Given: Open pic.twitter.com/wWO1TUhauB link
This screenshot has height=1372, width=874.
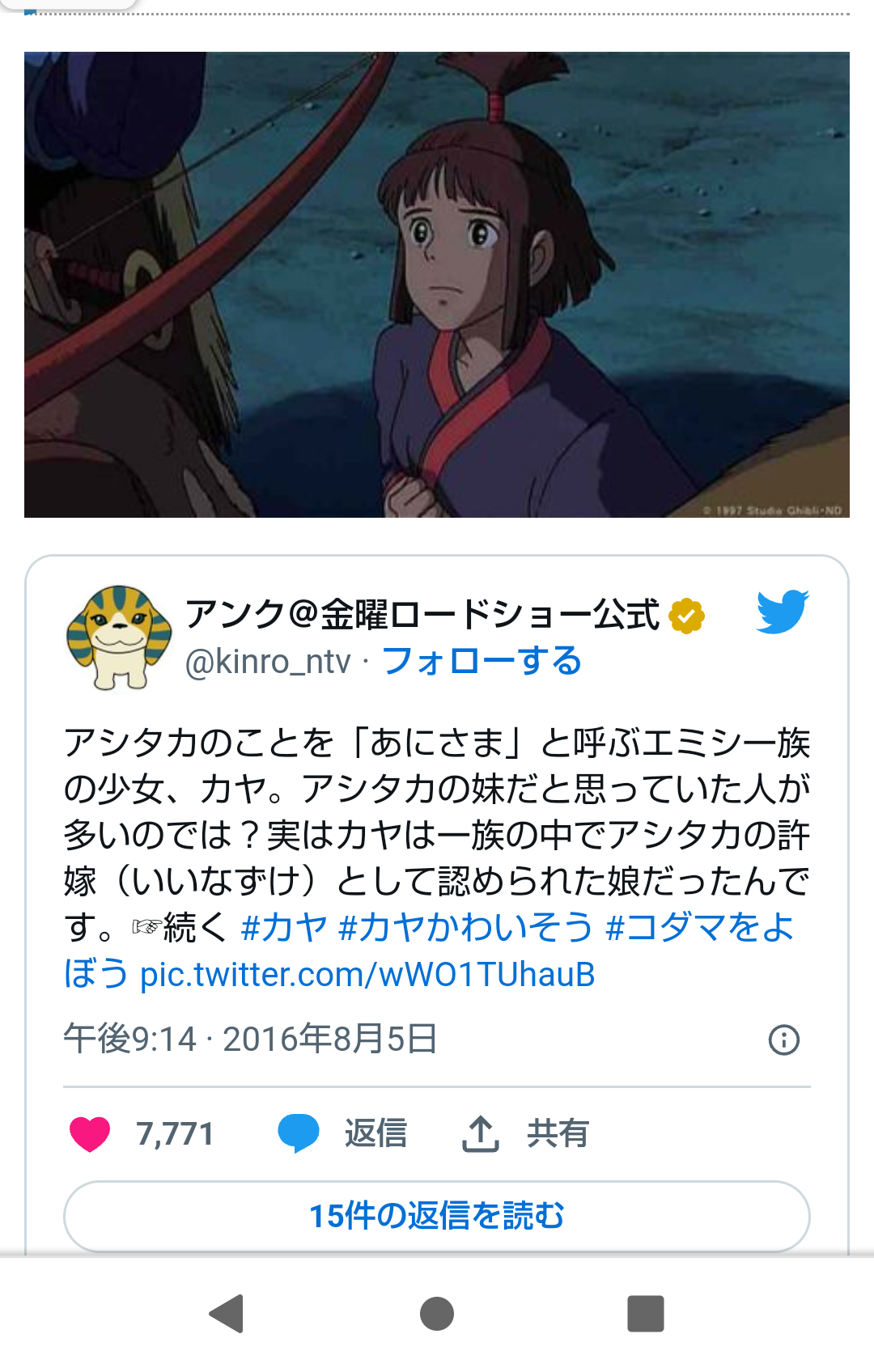Looking at the screenshot, I should pos(367,975).
